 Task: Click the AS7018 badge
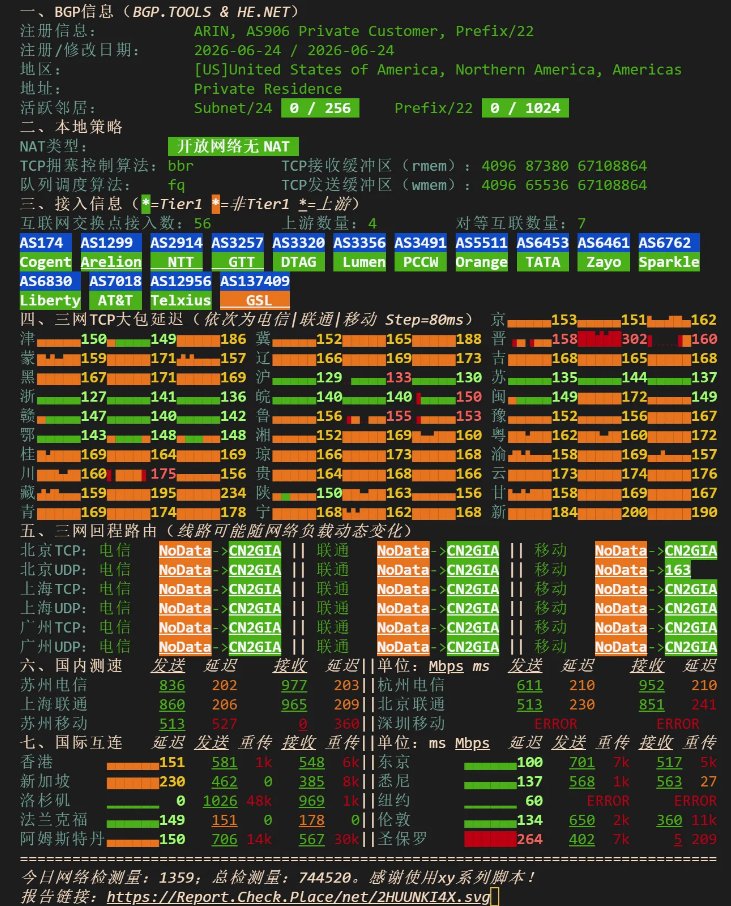(x=116, y=281)
